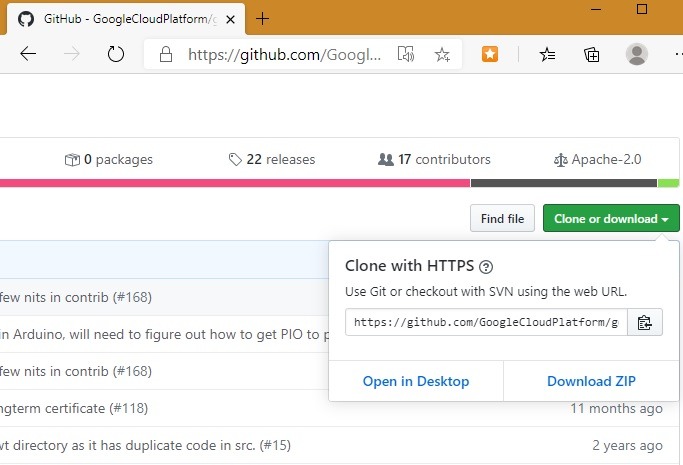The width and height of the screenshot is (683, 465).
Task: Open a new tab with plus icon
Action: click(262, 19)
